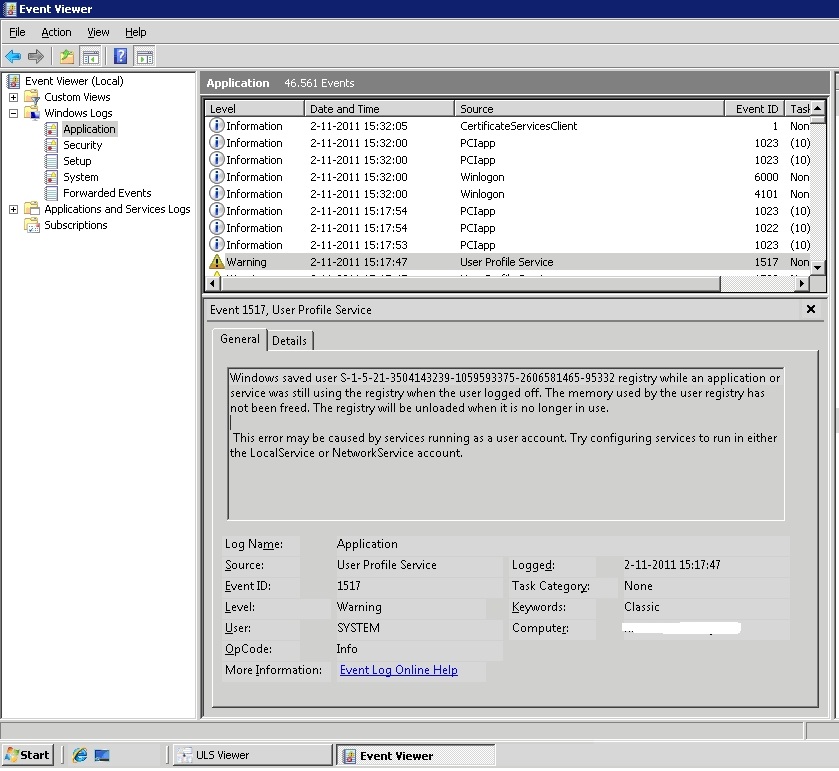839x771 pixels.
Task: Click the Event Viewer taskbar button
Action: (416, 755)
